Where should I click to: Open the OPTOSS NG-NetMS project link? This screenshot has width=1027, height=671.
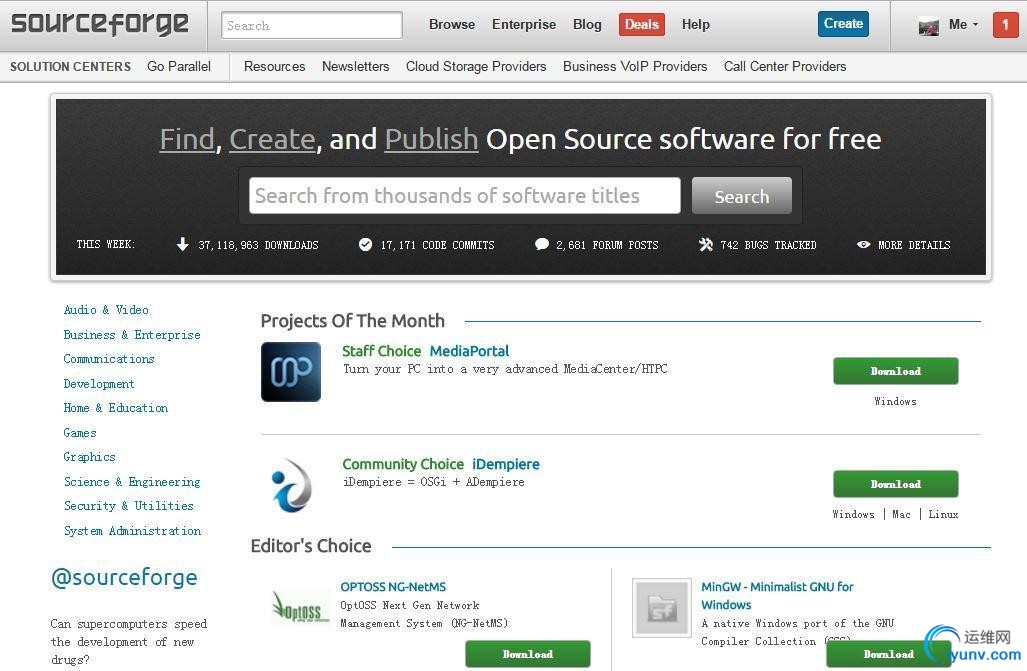[393, 586]
